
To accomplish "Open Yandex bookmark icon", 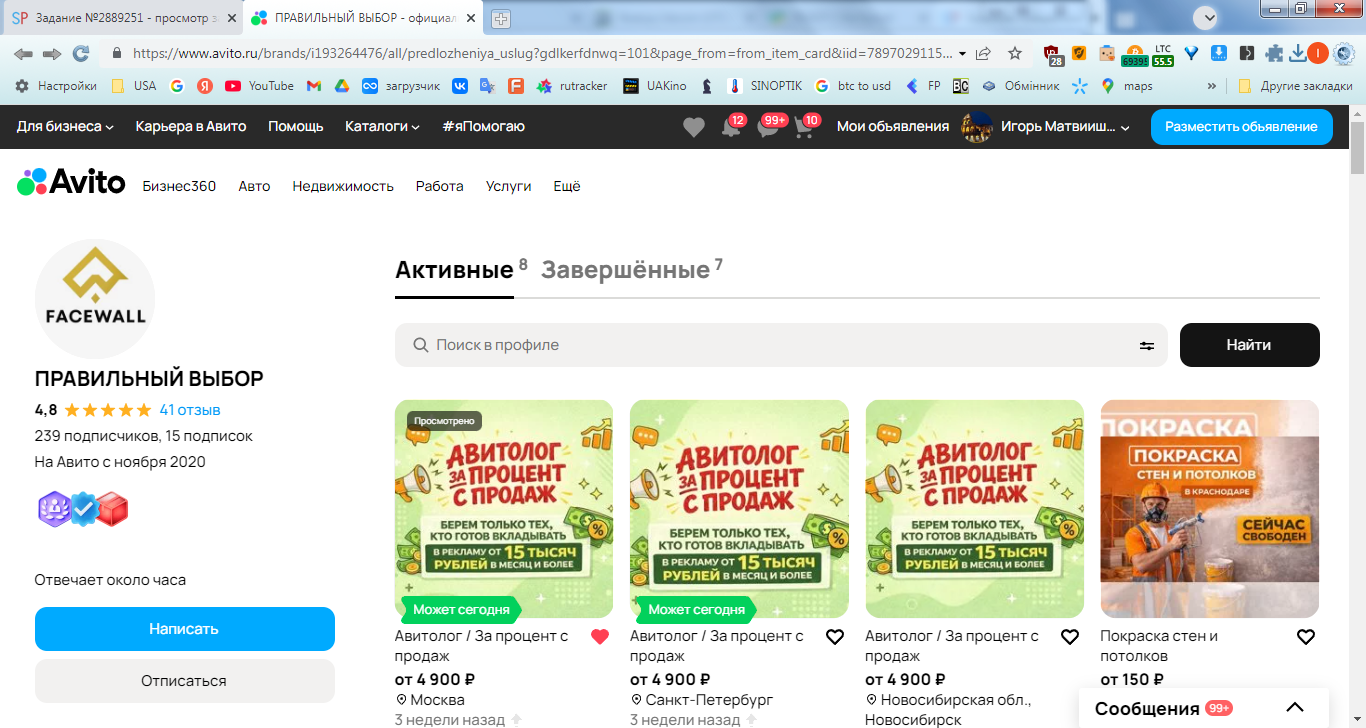I will [204, 86].
